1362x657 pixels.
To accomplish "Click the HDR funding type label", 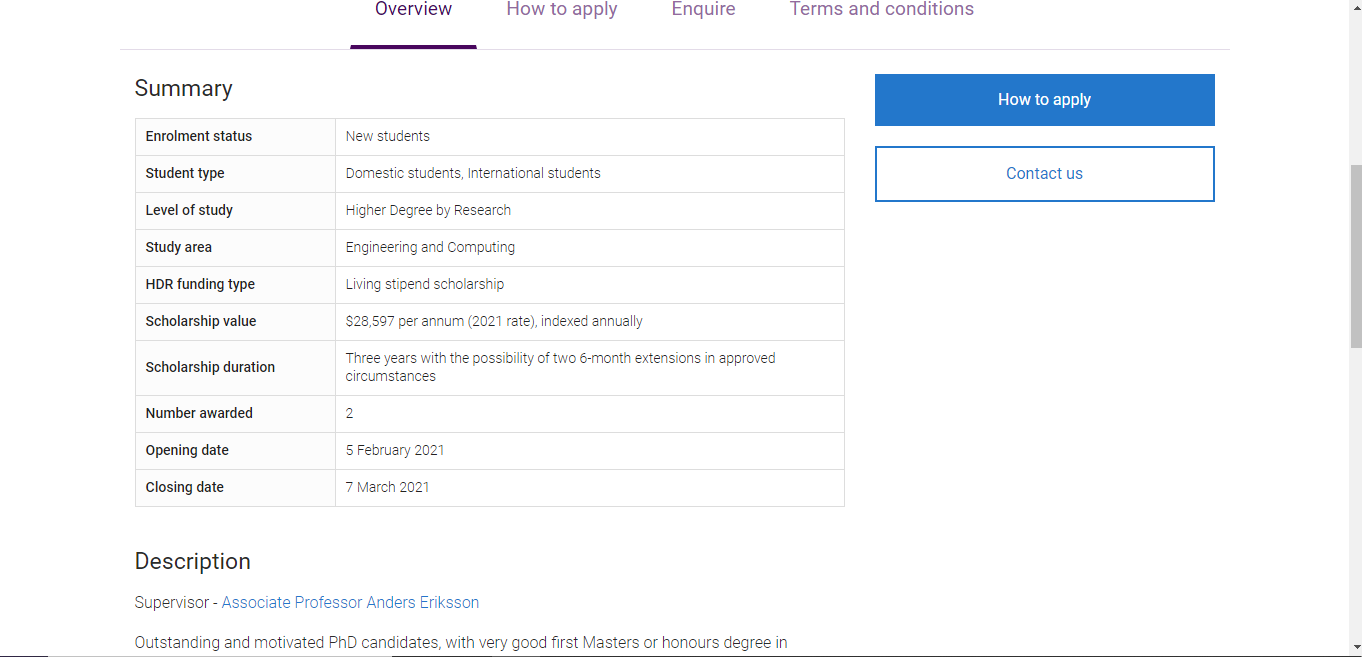I will pos(200,285).
